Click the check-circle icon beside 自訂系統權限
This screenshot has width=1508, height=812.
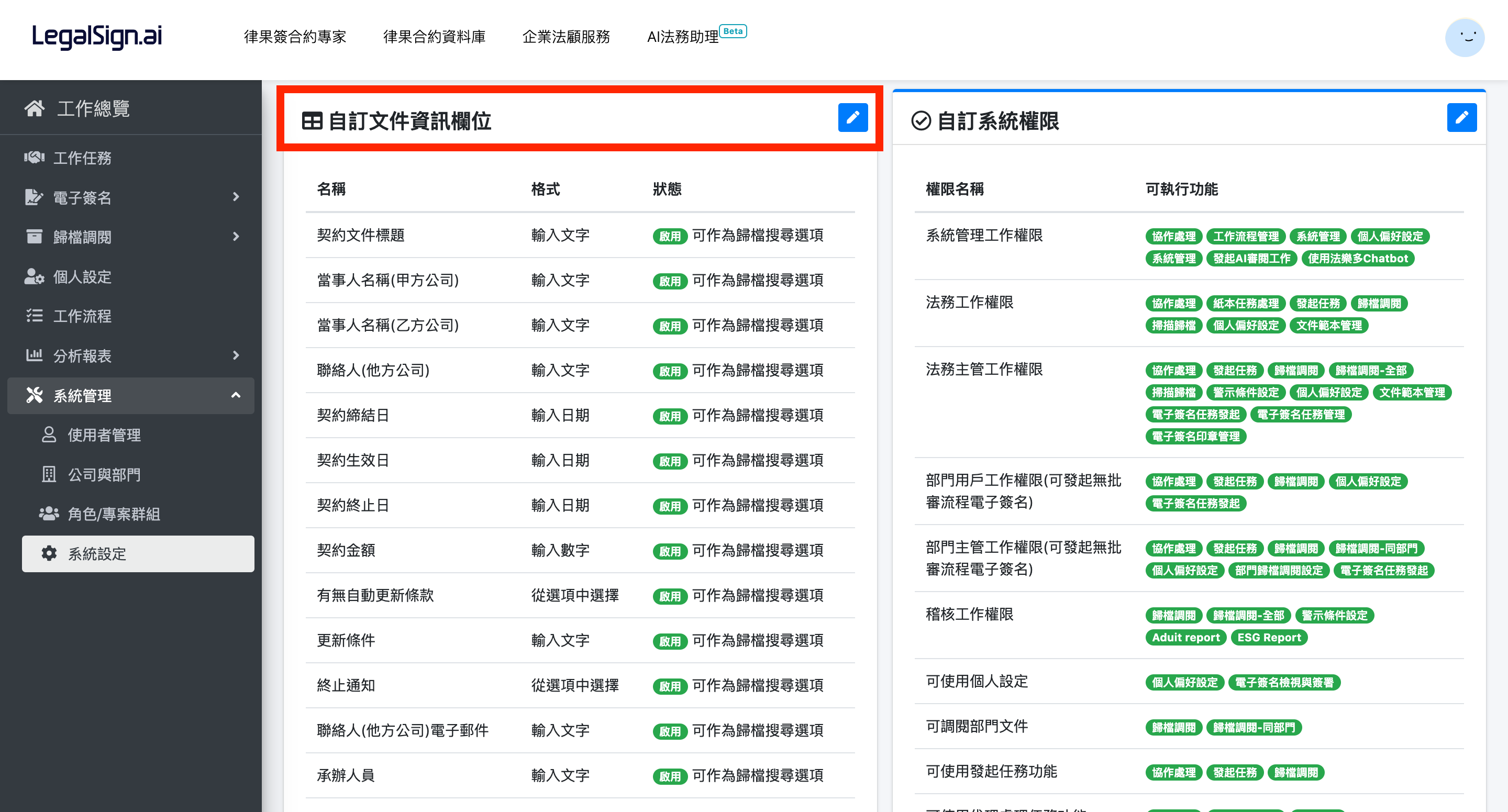point(921,121)
